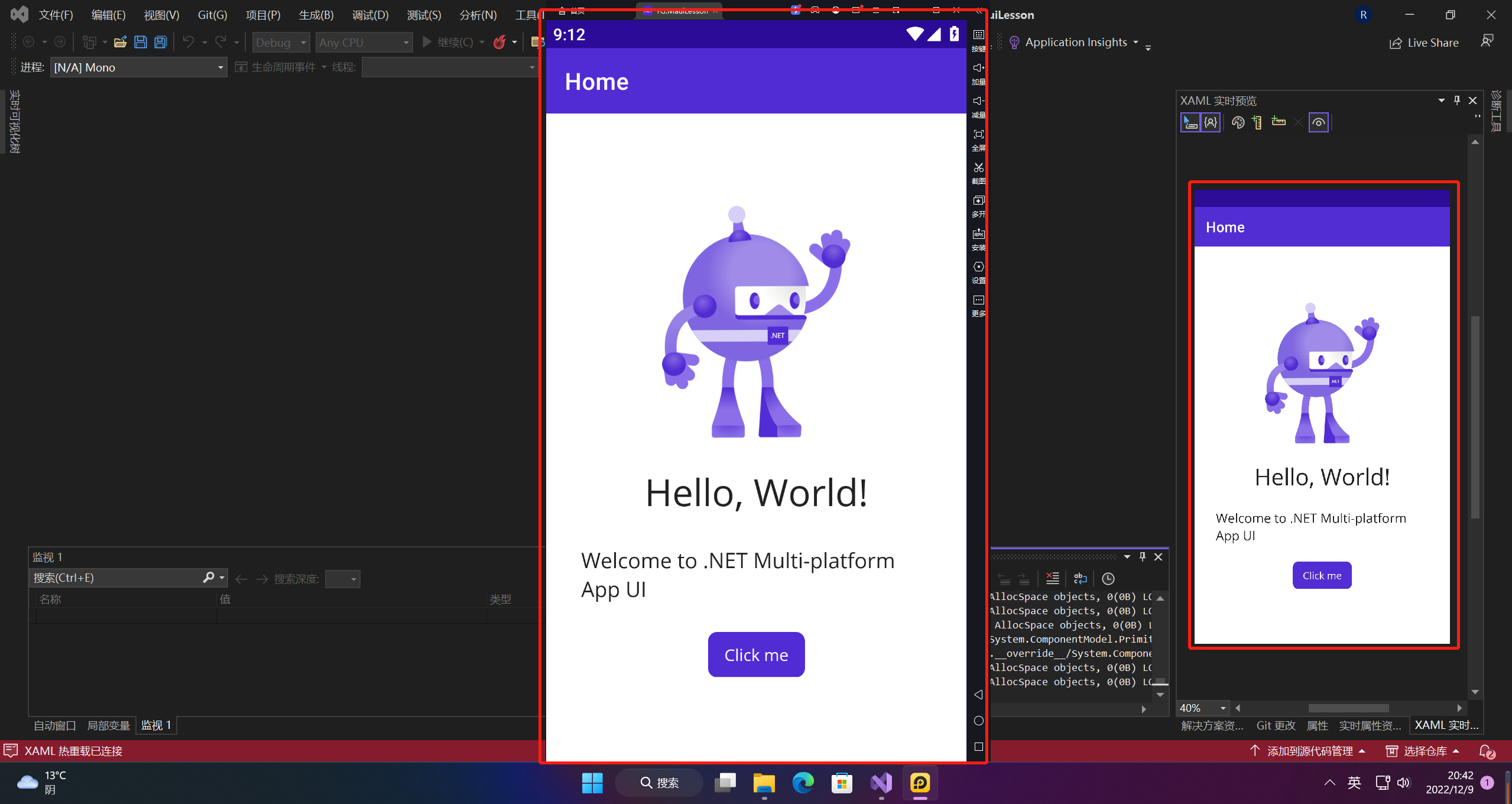This screenshot has width=1512, height=804.
Task: Click the New Project toolbar icon
Action: coord(89,42)
